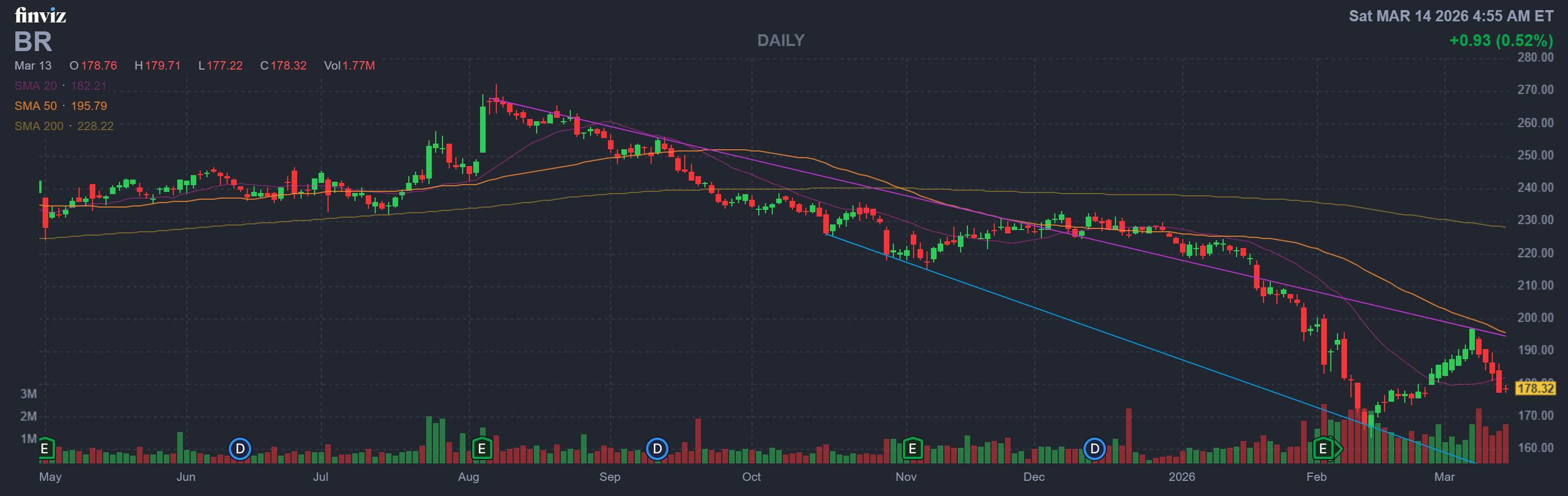The height and width of the screenshot is (496, 1568).
Task: Open the dividend D marker in June
Action: [x=240, y=449]
